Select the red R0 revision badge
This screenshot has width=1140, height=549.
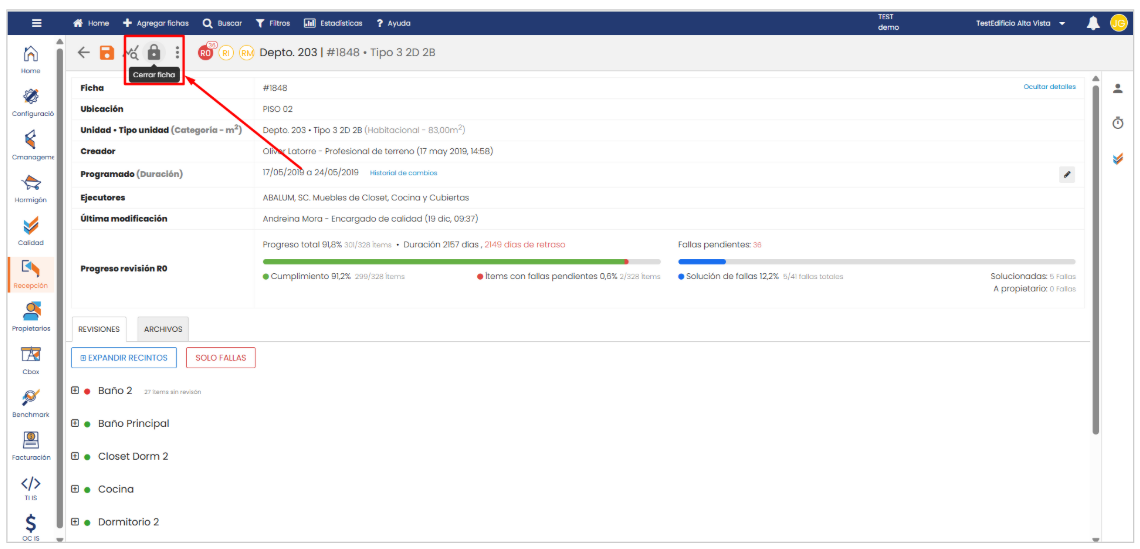[x=206, y=52]
